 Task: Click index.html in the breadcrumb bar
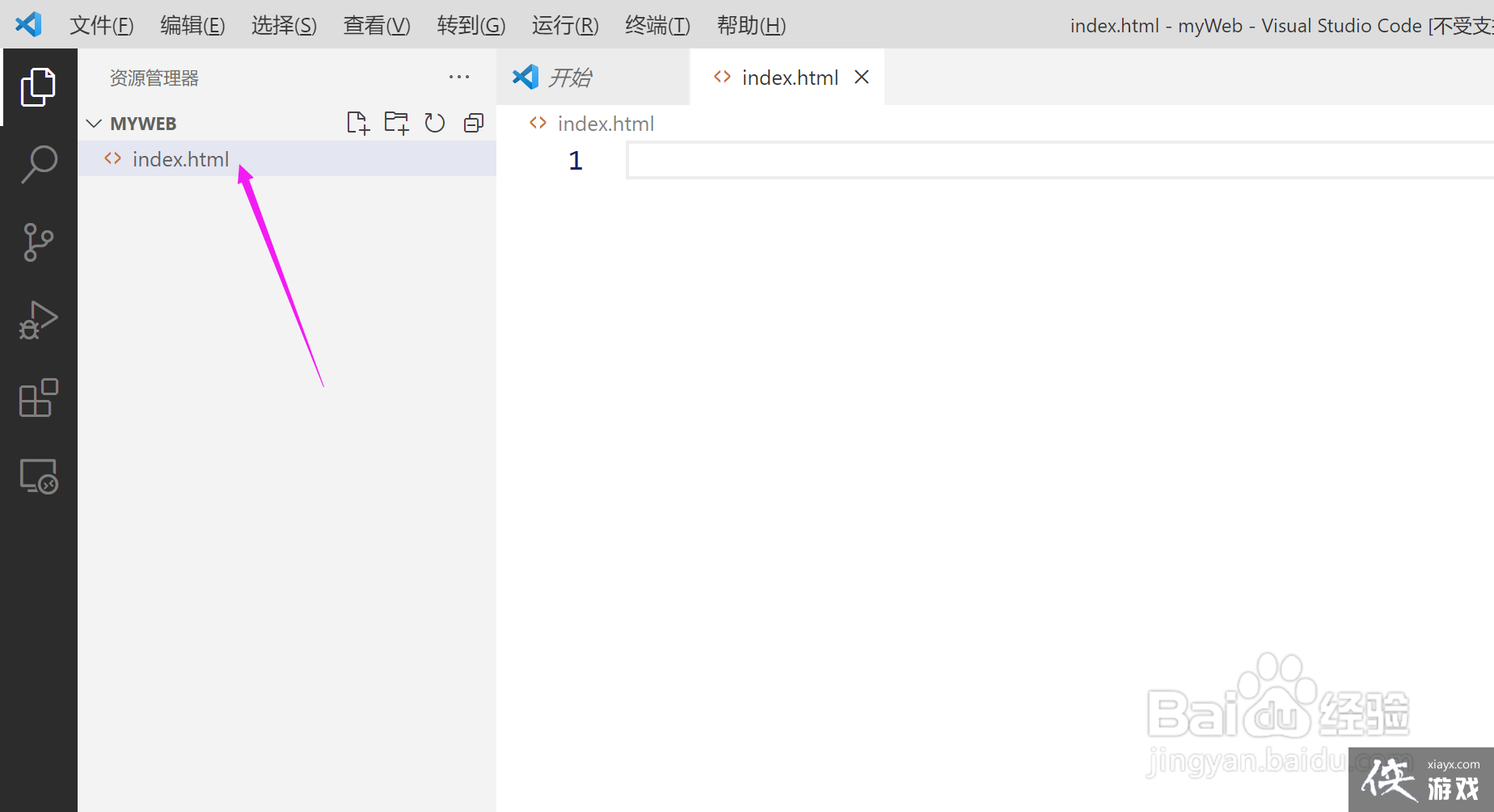pyautogui.click(x=606, y=124)
